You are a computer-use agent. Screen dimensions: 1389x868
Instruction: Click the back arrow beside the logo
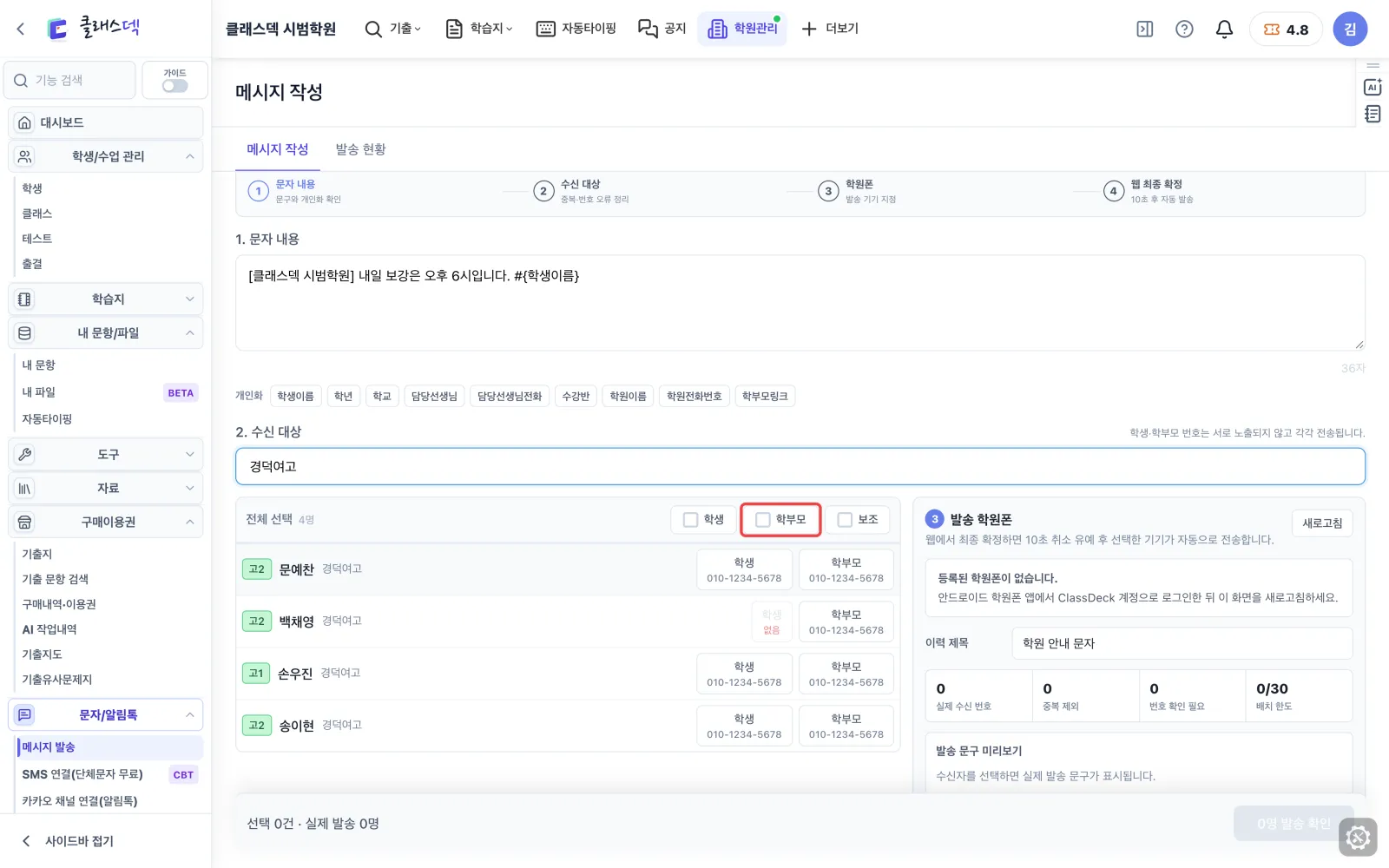coord(21,29)
